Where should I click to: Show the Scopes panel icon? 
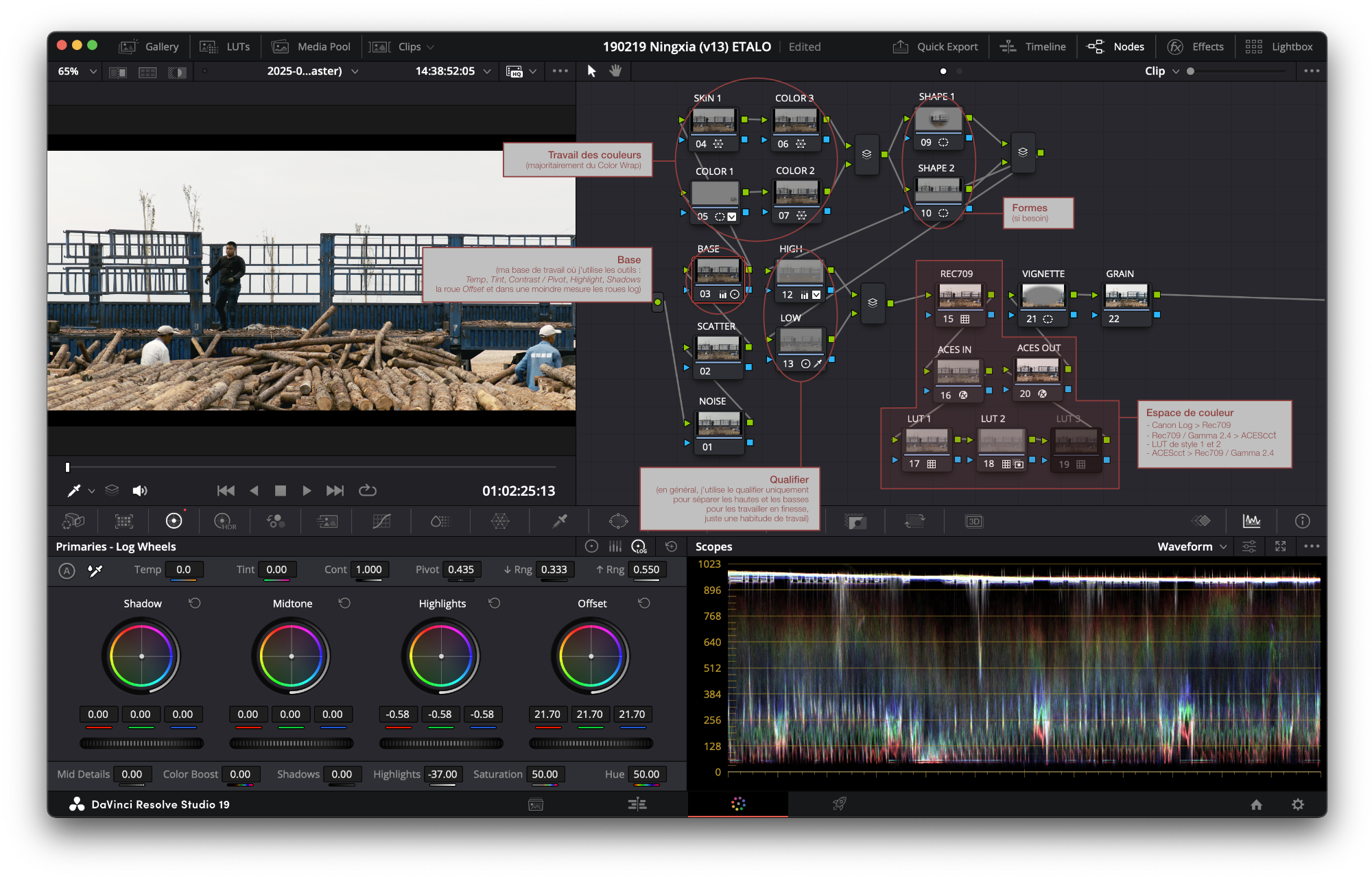click(x=1252, y=521)
